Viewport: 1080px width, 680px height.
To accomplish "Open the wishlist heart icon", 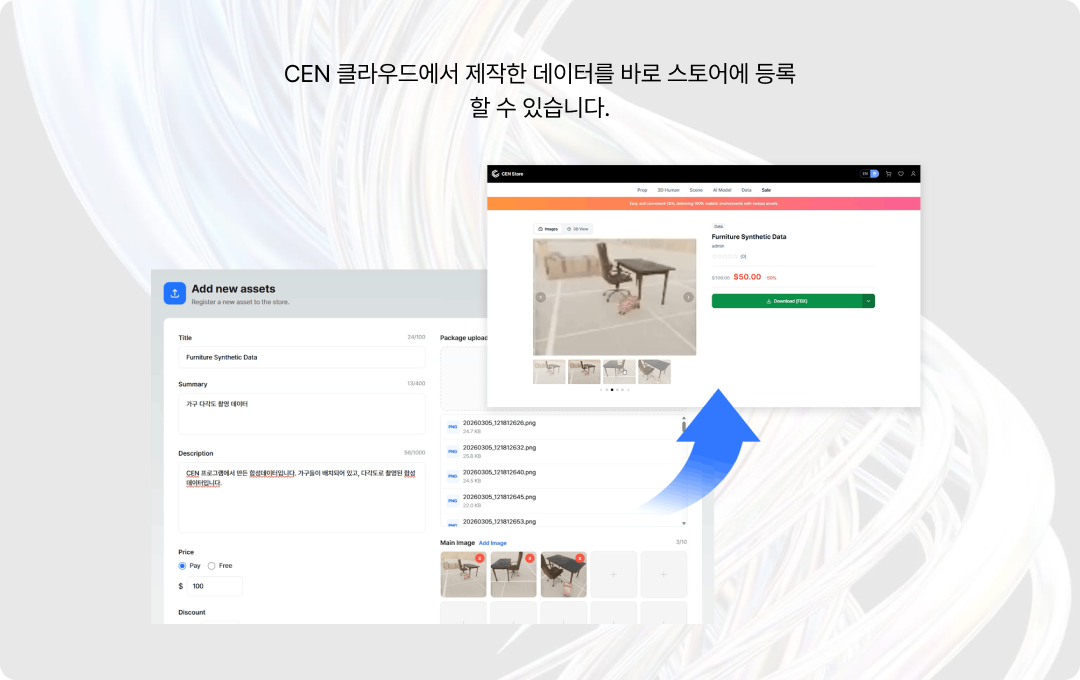I will [901, 174].
